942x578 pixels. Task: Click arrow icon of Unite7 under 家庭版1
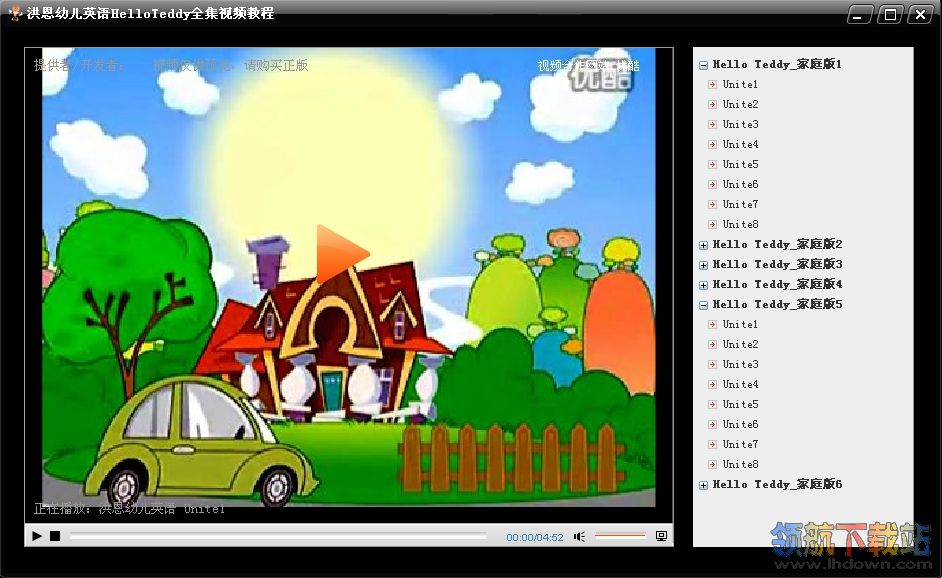tap(713, 204)
